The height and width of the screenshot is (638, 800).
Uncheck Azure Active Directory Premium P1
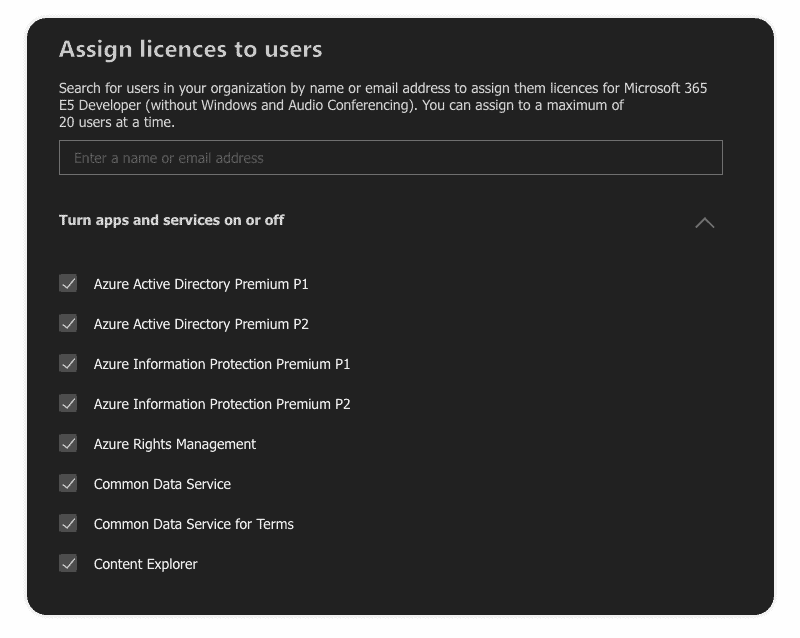[68, 283]
